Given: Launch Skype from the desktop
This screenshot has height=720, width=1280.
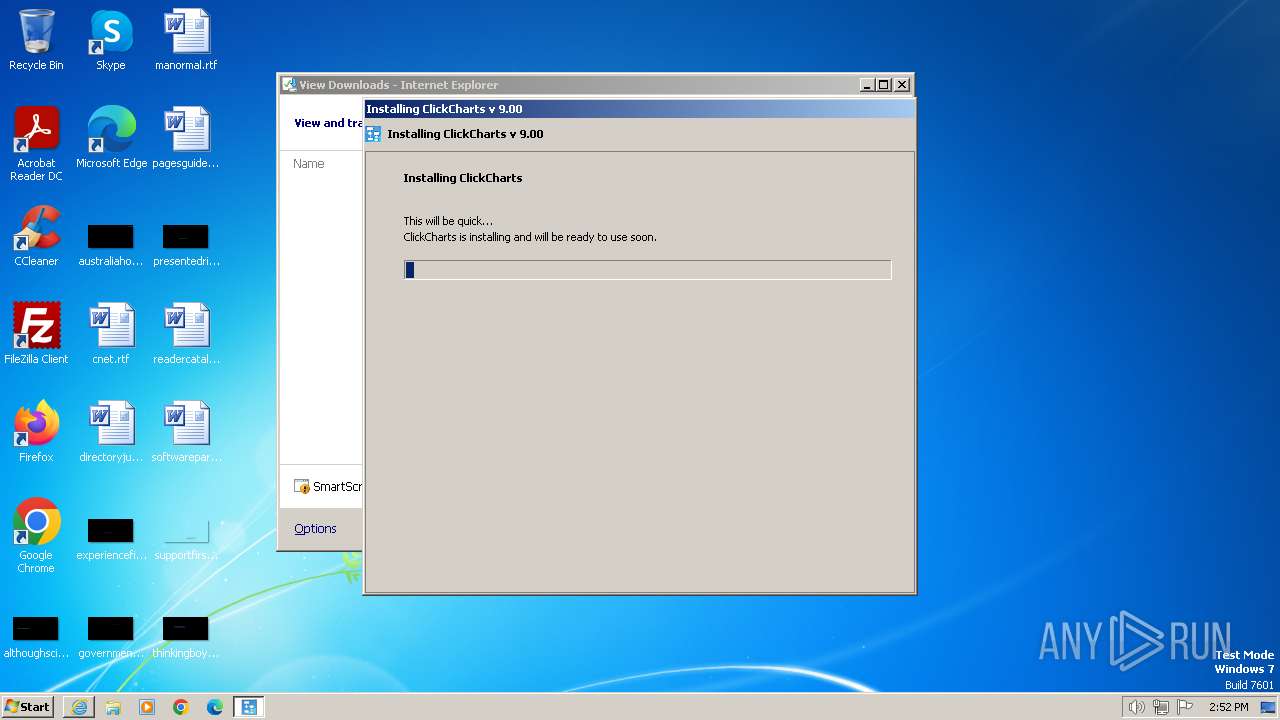Looking at the screenshot, I should [111, 40].
